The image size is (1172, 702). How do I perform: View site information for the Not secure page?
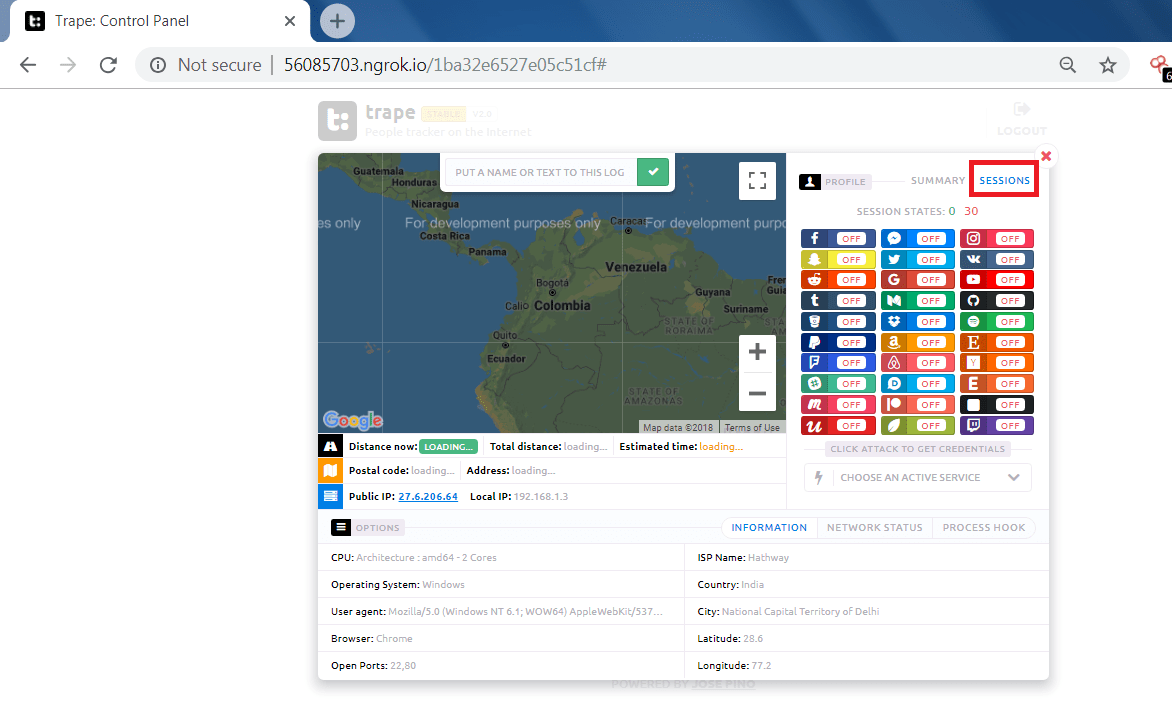click(x=158, y=65)
